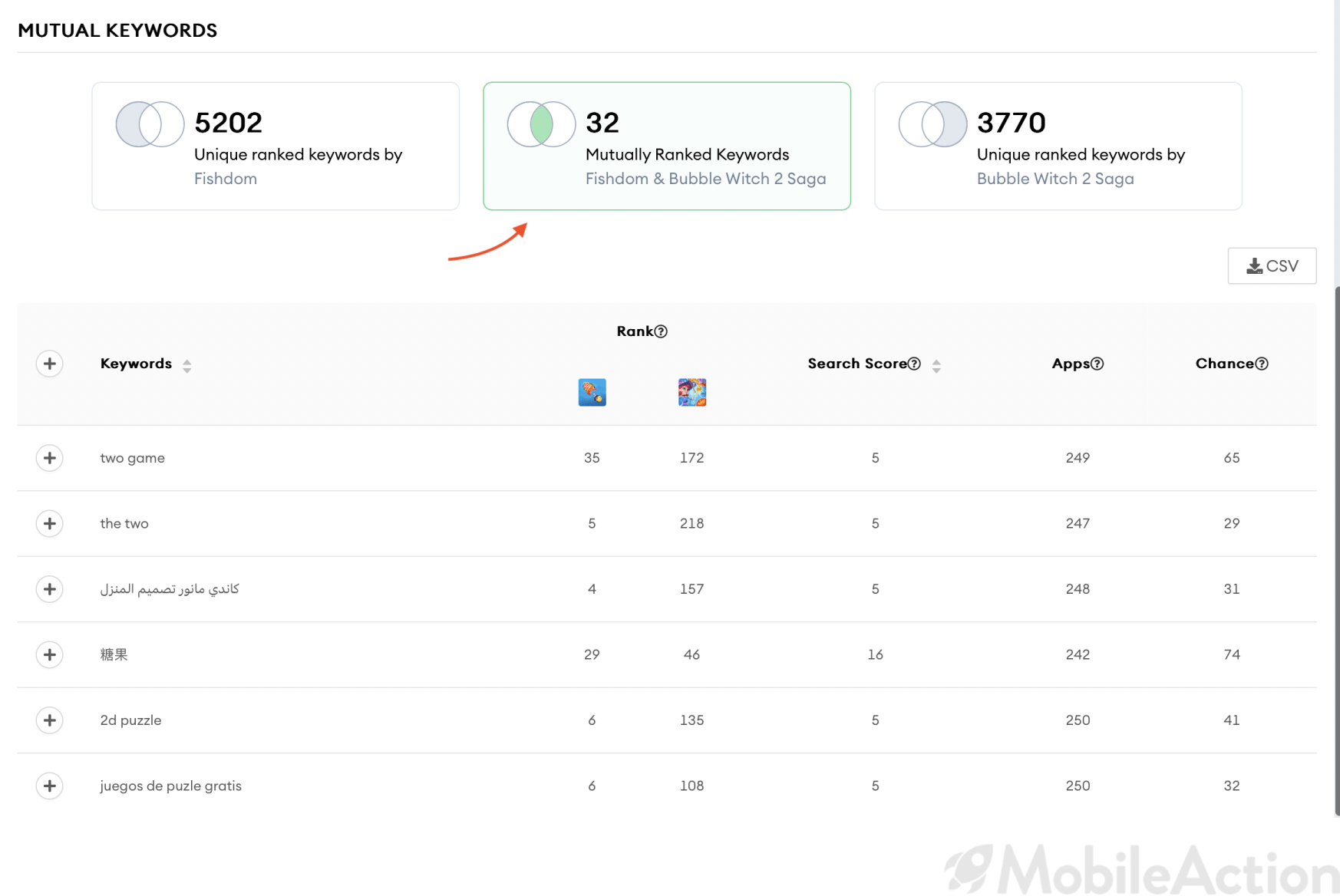Select the 32 Mutually Ranked Keywords card
Viewport: 1340px width, 896px height.
click(667, 146)
